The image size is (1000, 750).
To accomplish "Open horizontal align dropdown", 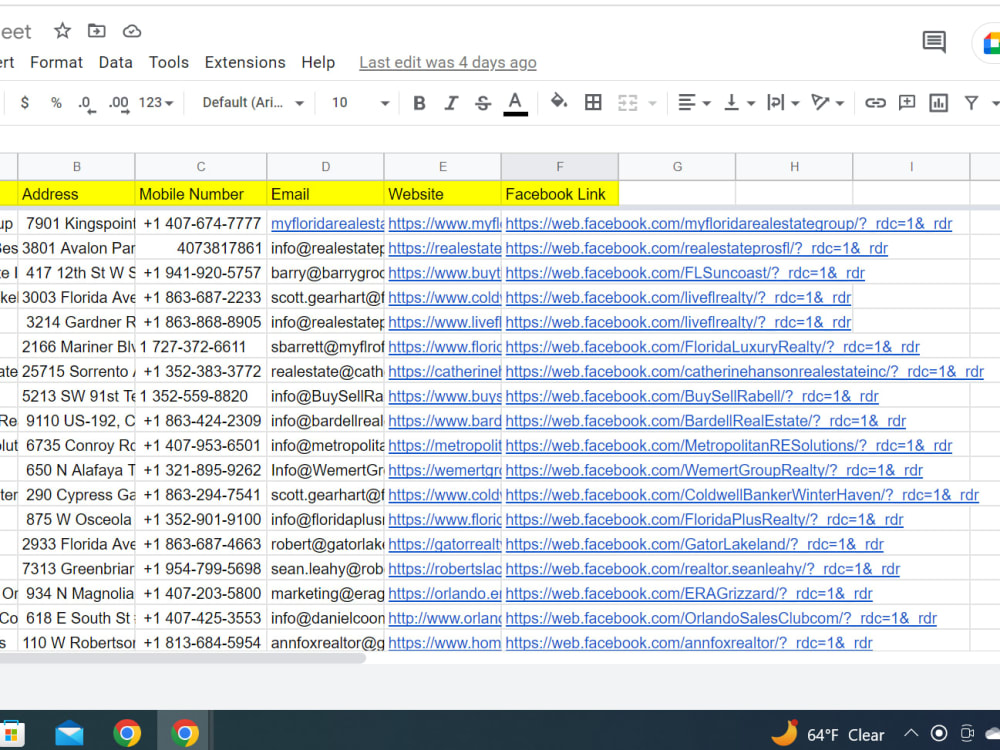I will coord(694,102).
